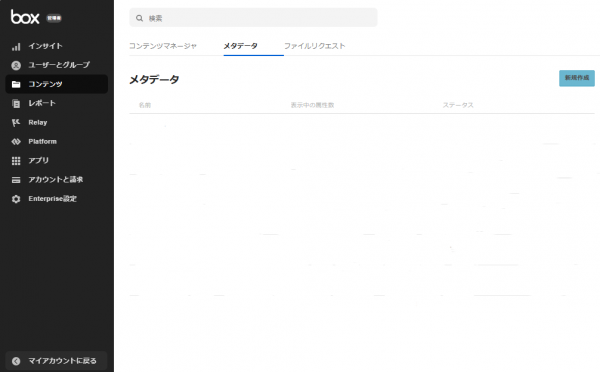Viewport: 600px width, 372px height.
Task: Click the ユーザーとグループ person icon
Action: 16,65
